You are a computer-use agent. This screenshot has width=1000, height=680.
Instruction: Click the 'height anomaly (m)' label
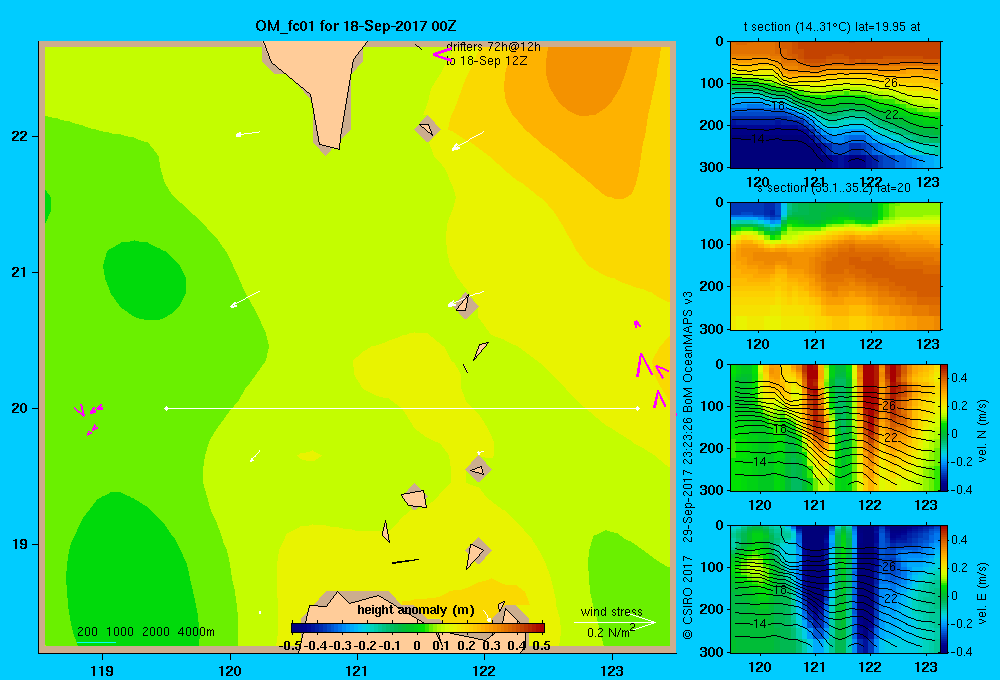[x=416, y=610]
